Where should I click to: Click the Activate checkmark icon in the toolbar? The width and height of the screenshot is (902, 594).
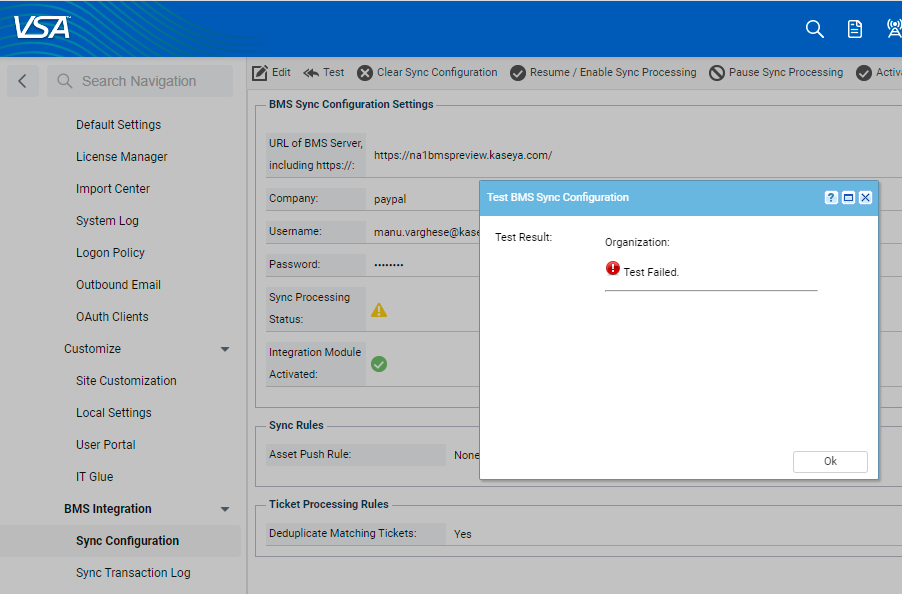click(863, 73)
